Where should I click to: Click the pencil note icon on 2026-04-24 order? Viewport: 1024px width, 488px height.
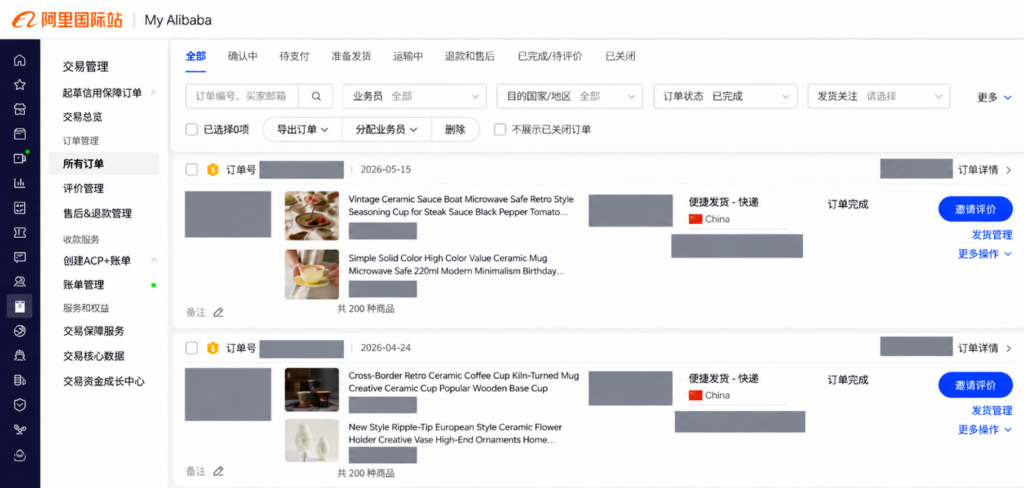coord(218,471)
